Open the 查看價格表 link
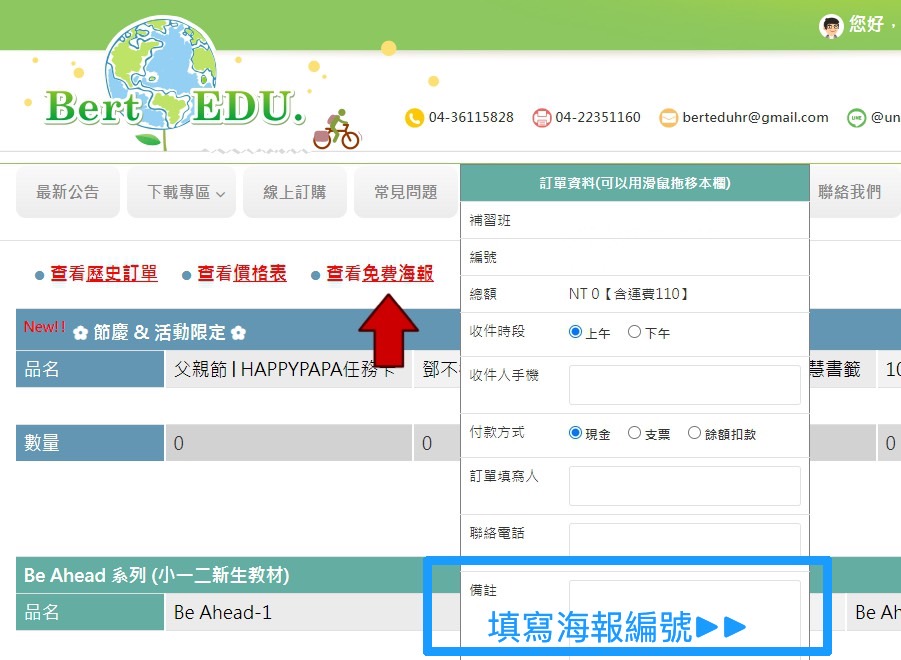Screen dimensions: 901x660 tap(242, 273)
